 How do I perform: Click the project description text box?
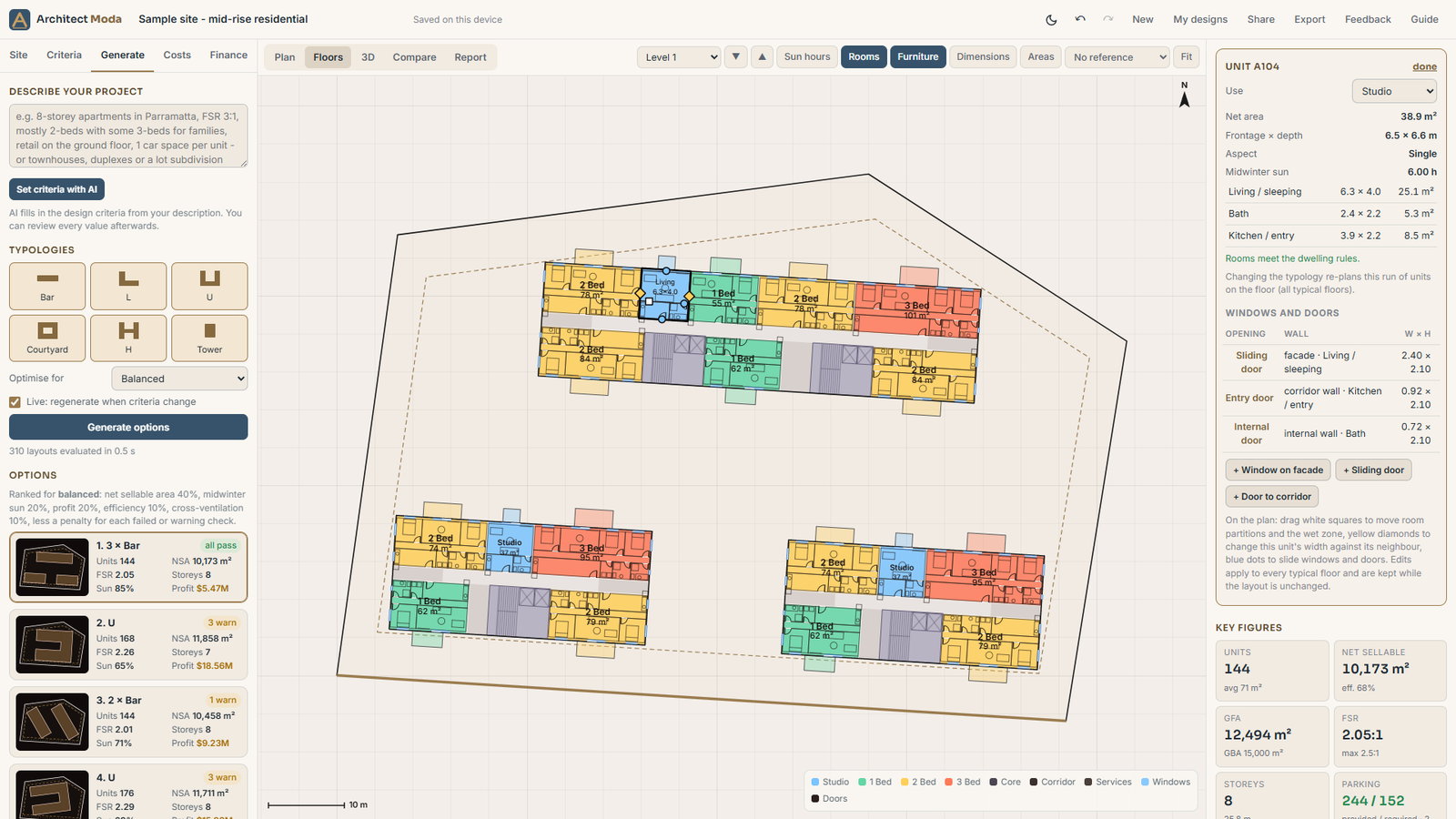pos(128,136)
